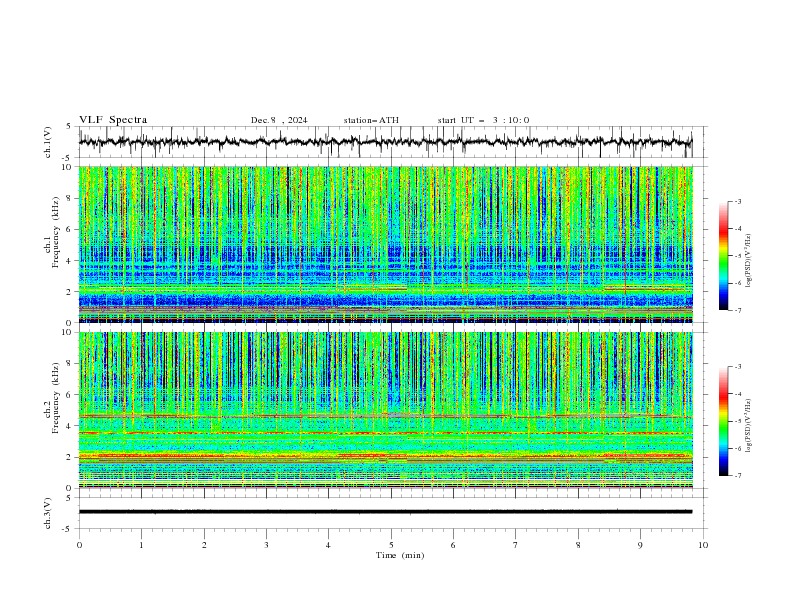Screen dimensions: 792x612
Task: Click the "-7" tick on ch.1 color bar
Action: [x=737, y=310]
